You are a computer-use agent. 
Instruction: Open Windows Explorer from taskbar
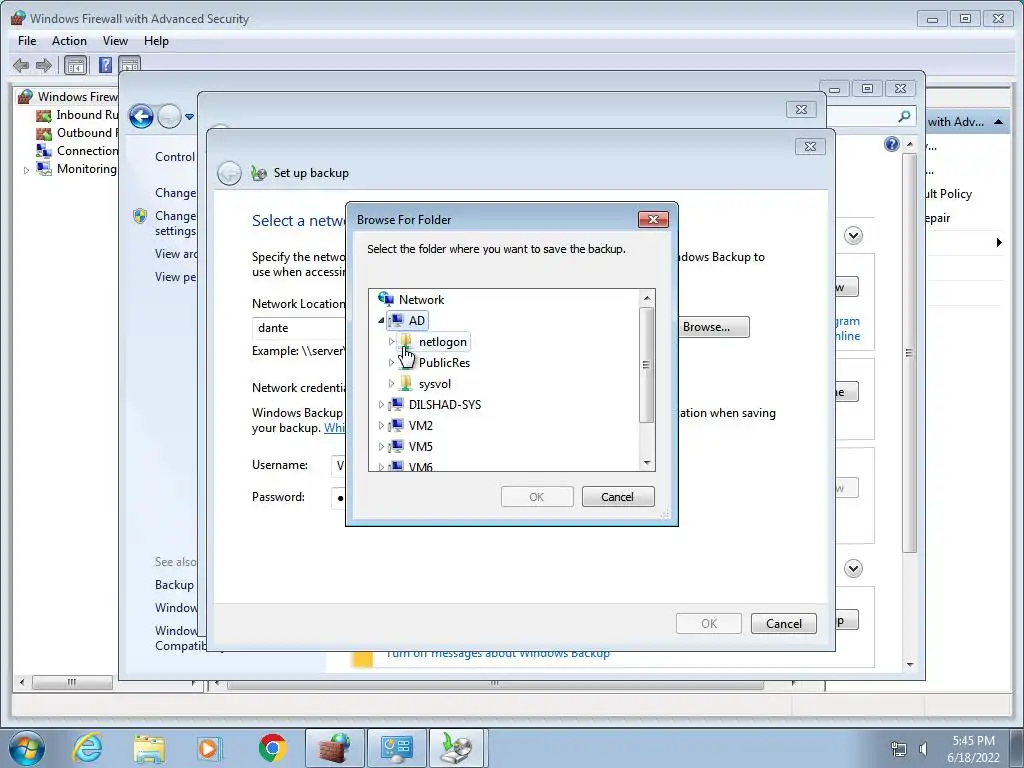(x=149, y=748)
